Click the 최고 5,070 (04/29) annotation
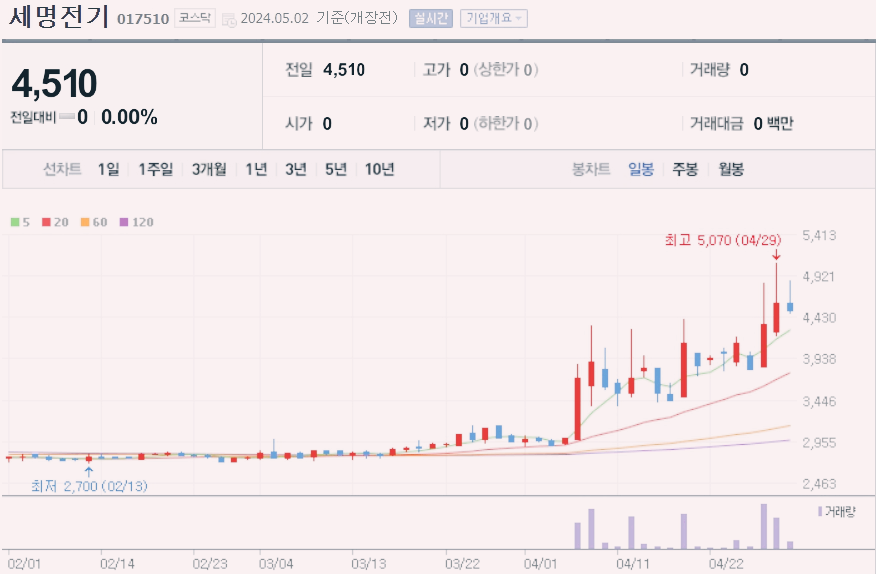Viewport: 876px width, 574px height. tap(723, 240)
